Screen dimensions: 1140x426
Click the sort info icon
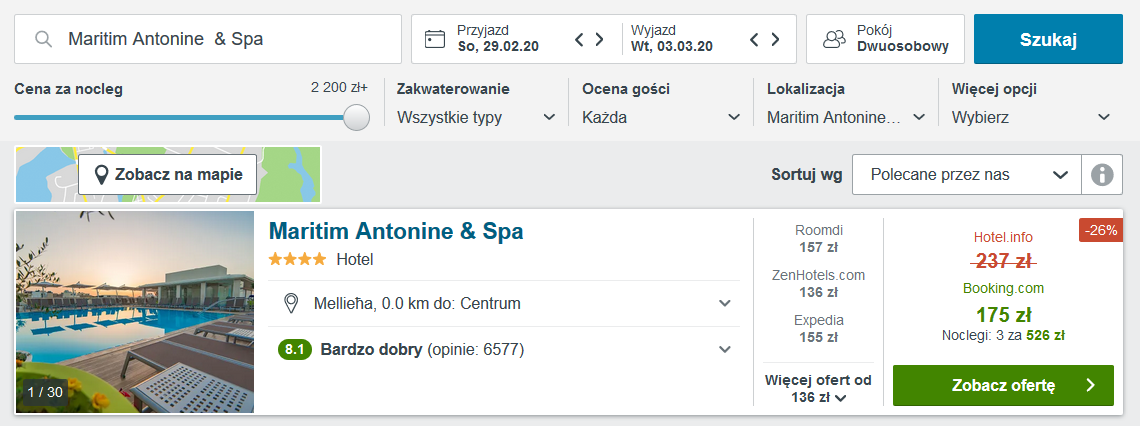(1102, 175)
